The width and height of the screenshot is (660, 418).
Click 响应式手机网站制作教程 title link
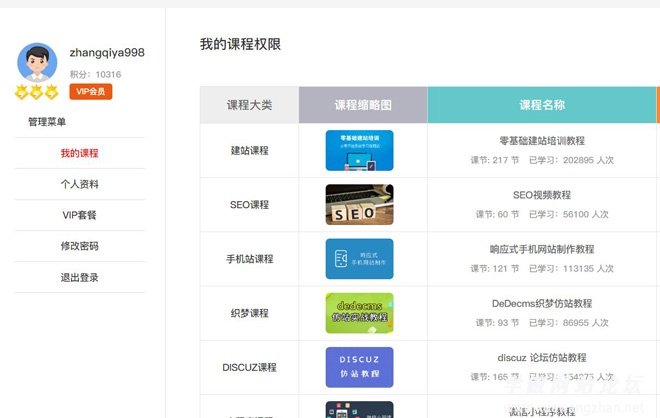[541, 249]
